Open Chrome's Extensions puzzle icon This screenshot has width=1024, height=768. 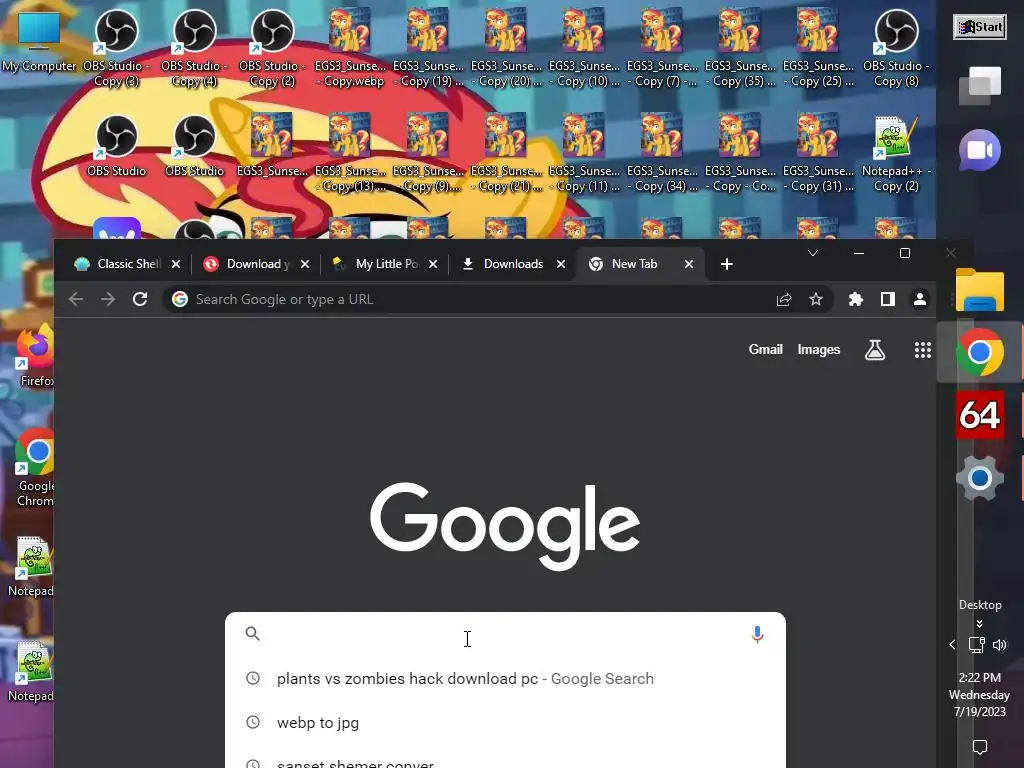coord(856,299)
